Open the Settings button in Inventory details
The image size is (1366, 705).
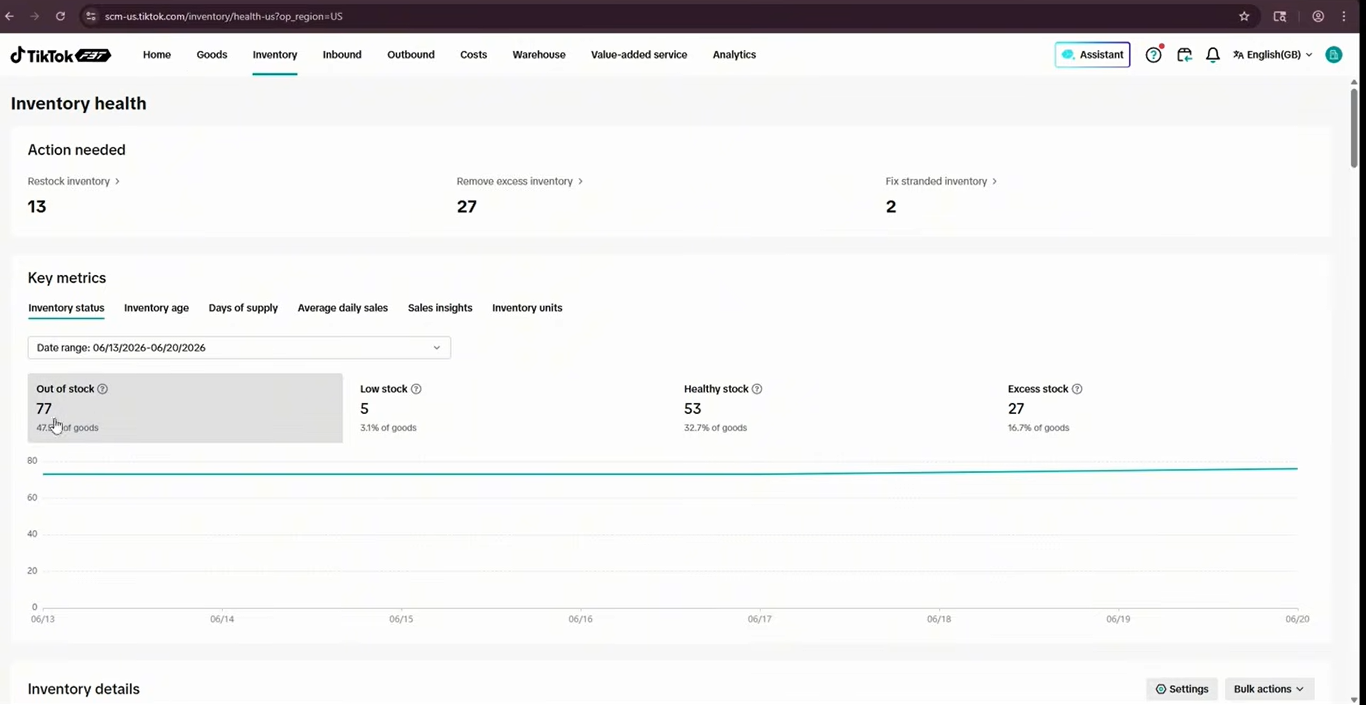(x=1182, y=689)
